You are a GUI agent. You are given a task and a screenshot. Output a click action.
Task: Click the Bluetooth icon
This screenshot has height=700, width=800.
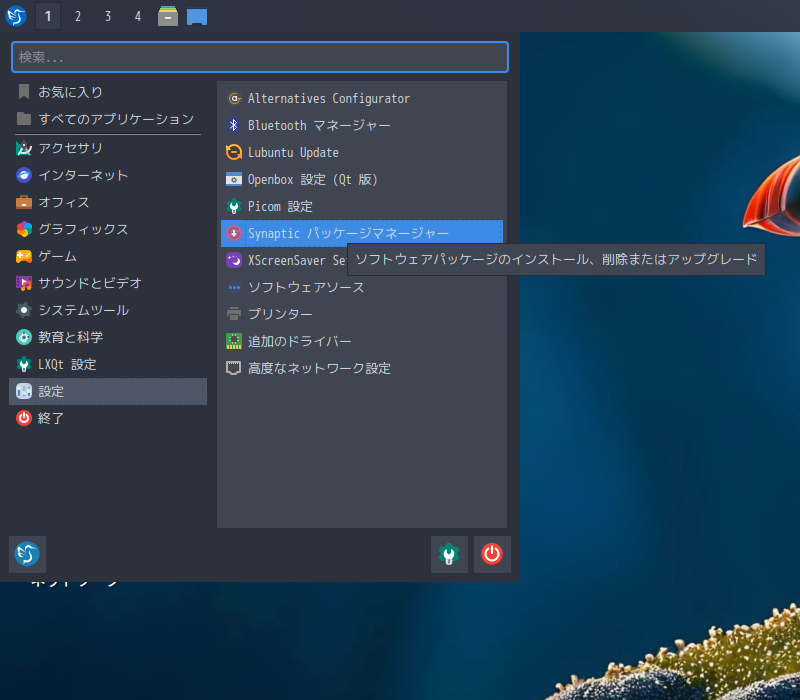click(234, 126)
